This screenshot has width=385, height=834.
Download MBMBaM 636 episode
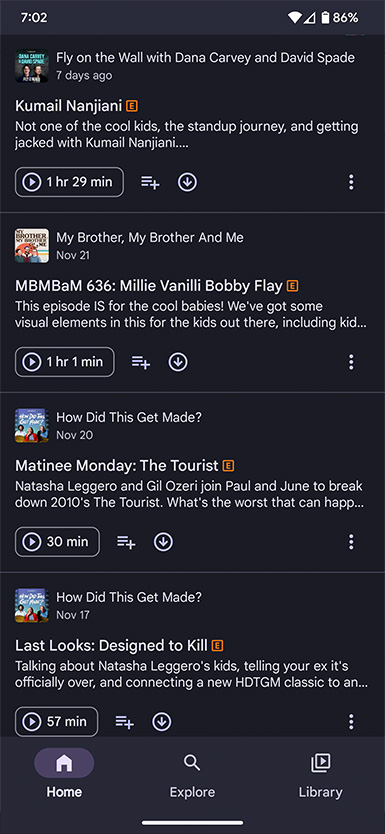[x=178, y=362]
